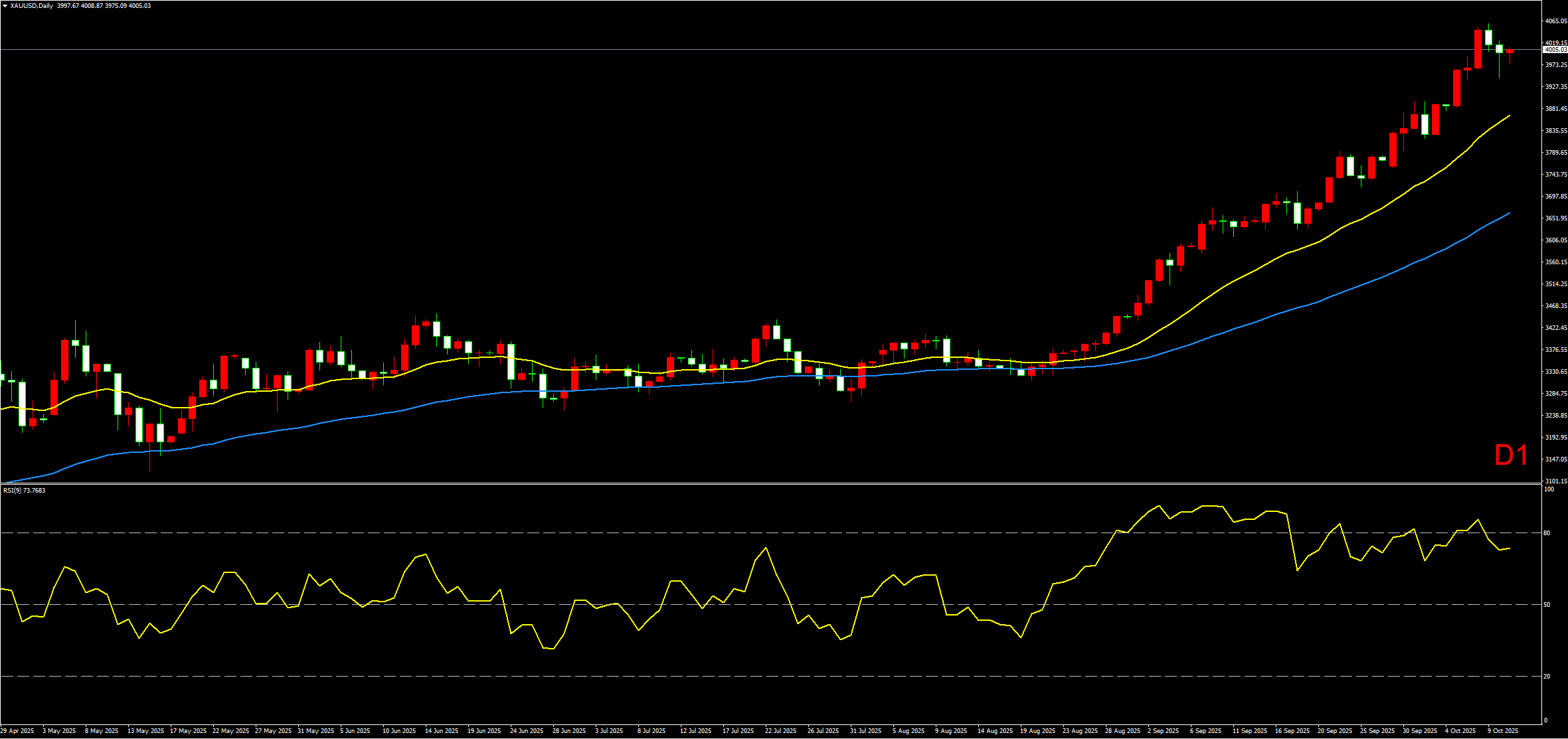
Task: Click the 29 Apr 2025 date label
Action: point(17,731)
